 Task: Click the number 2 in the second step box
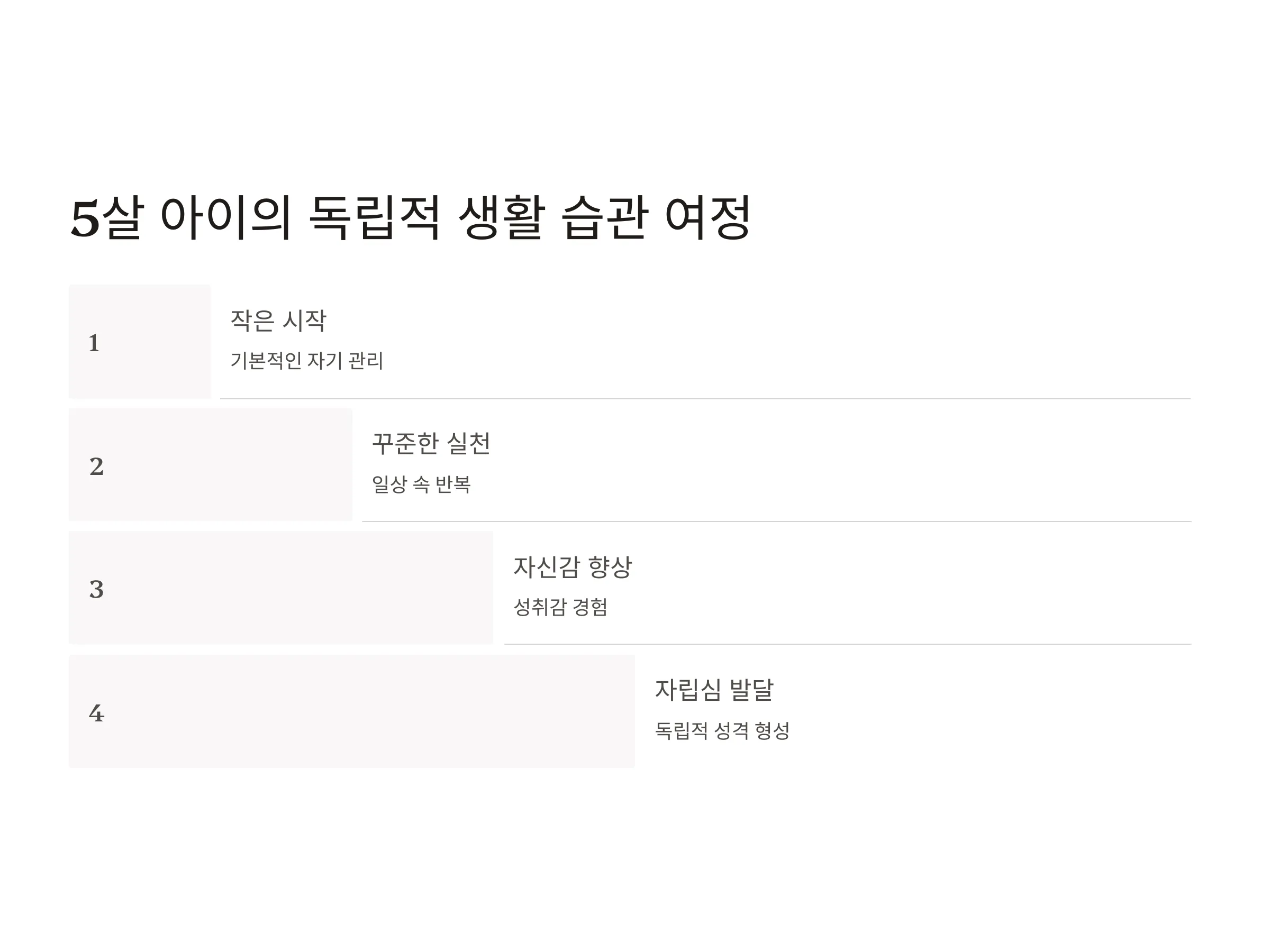96,466
